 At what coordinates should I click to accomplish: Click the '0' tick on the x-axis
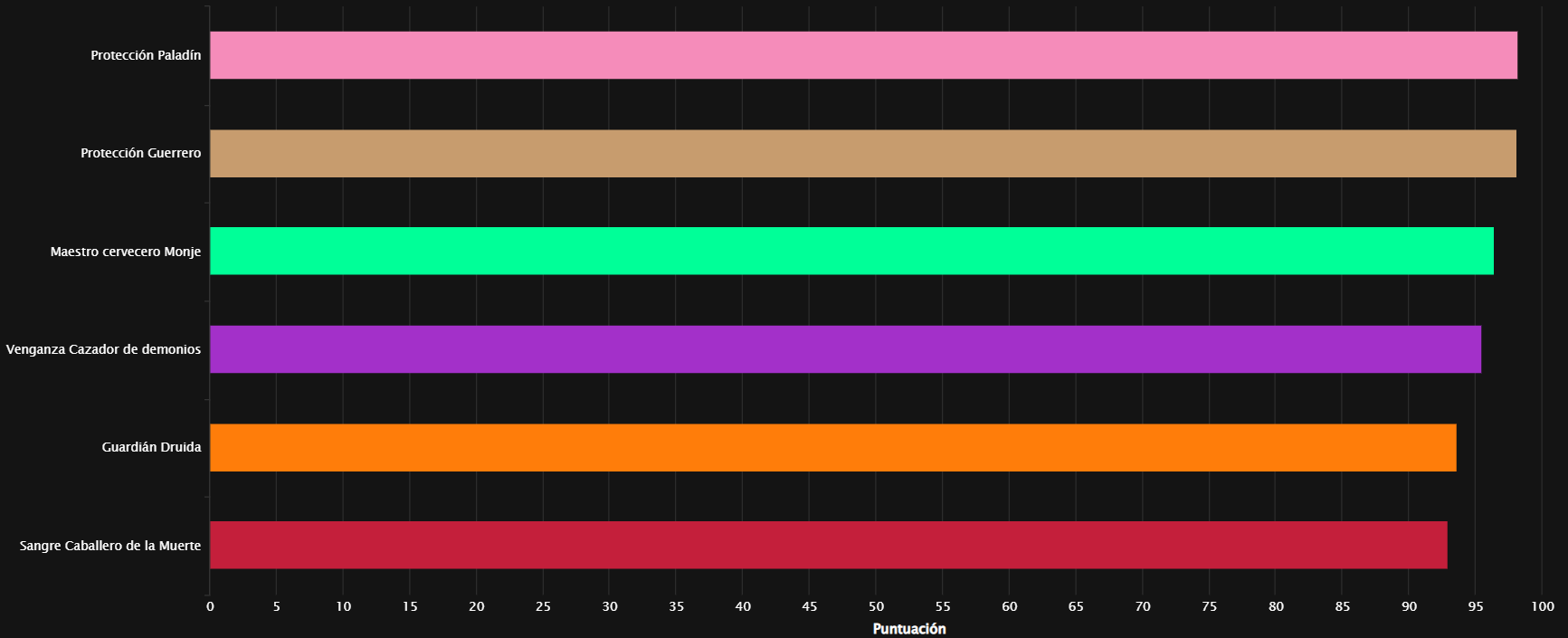[x=210, y=606]
